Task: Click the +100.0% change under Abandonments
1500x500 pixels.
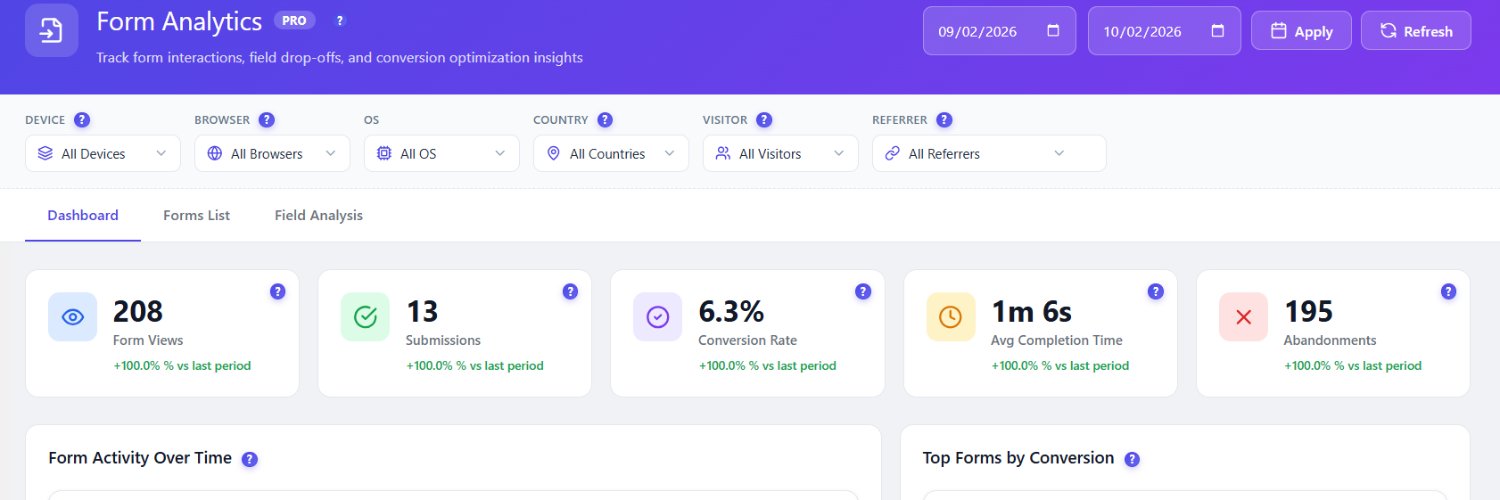Action: click(x=1353, y=366)
